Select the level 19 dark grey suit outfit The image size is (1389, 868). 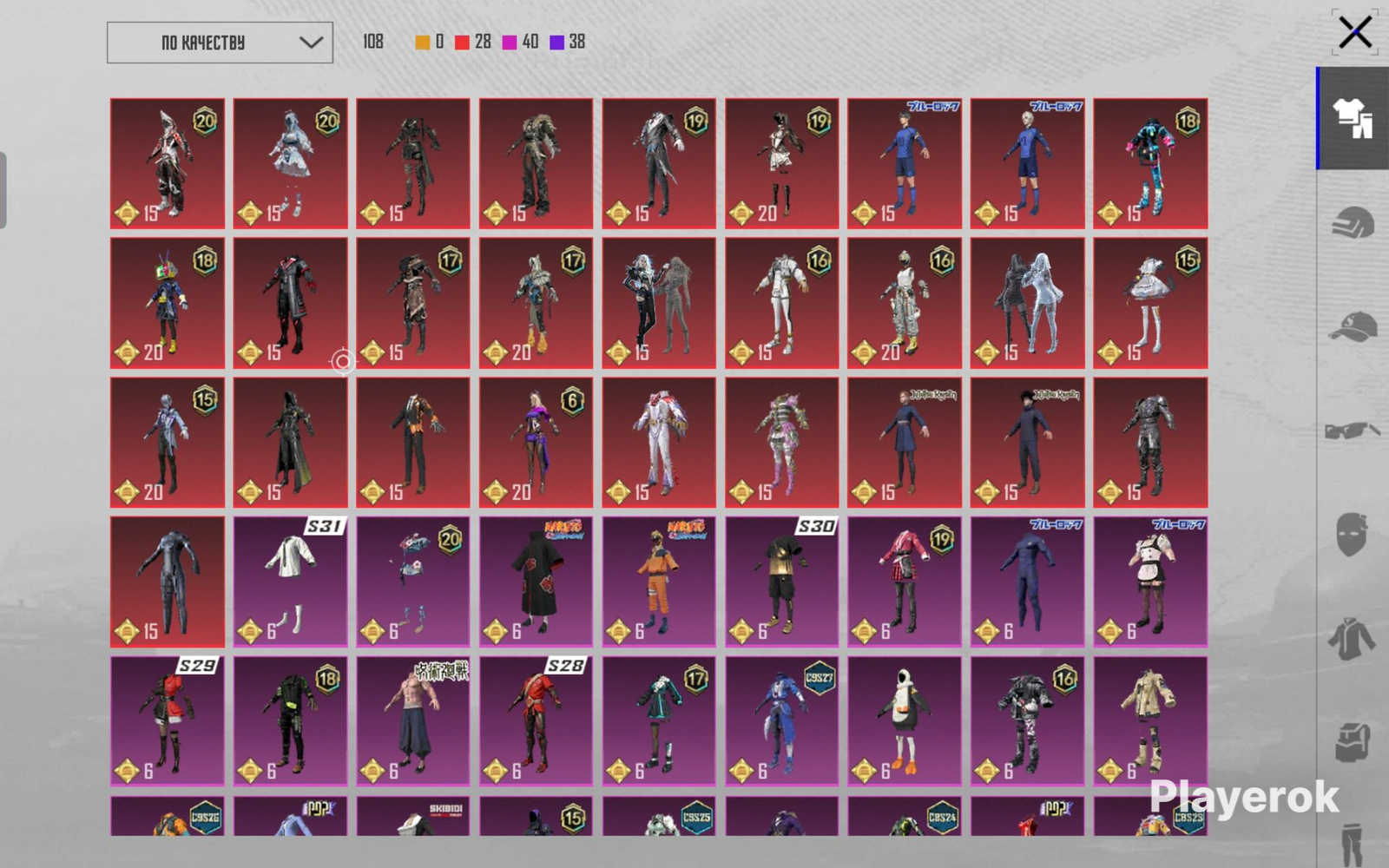659,163
